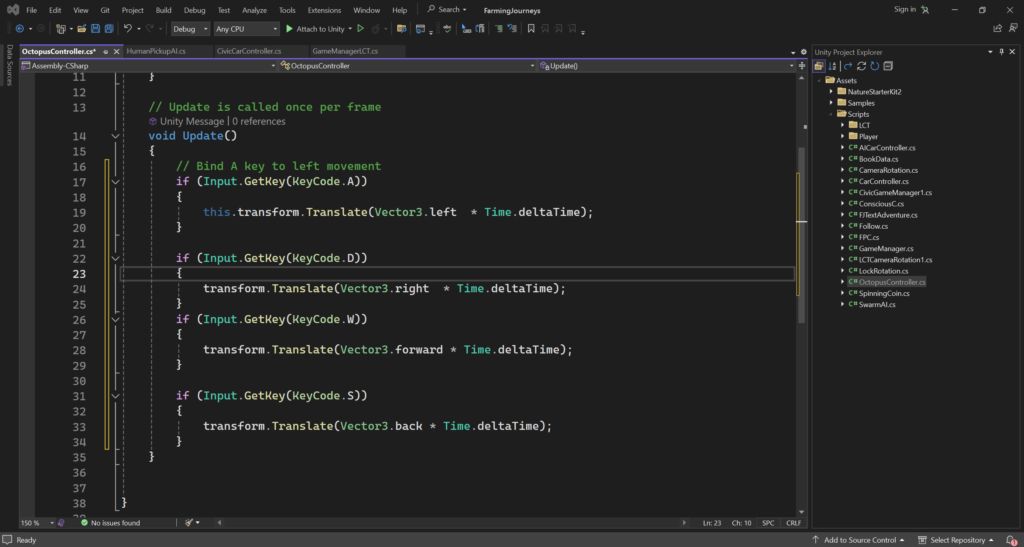Image resolution: width=1024 pixels, height=547 pixels.
Task: Click the Open File folder icon in the toolbar
Action: point(82,29)
